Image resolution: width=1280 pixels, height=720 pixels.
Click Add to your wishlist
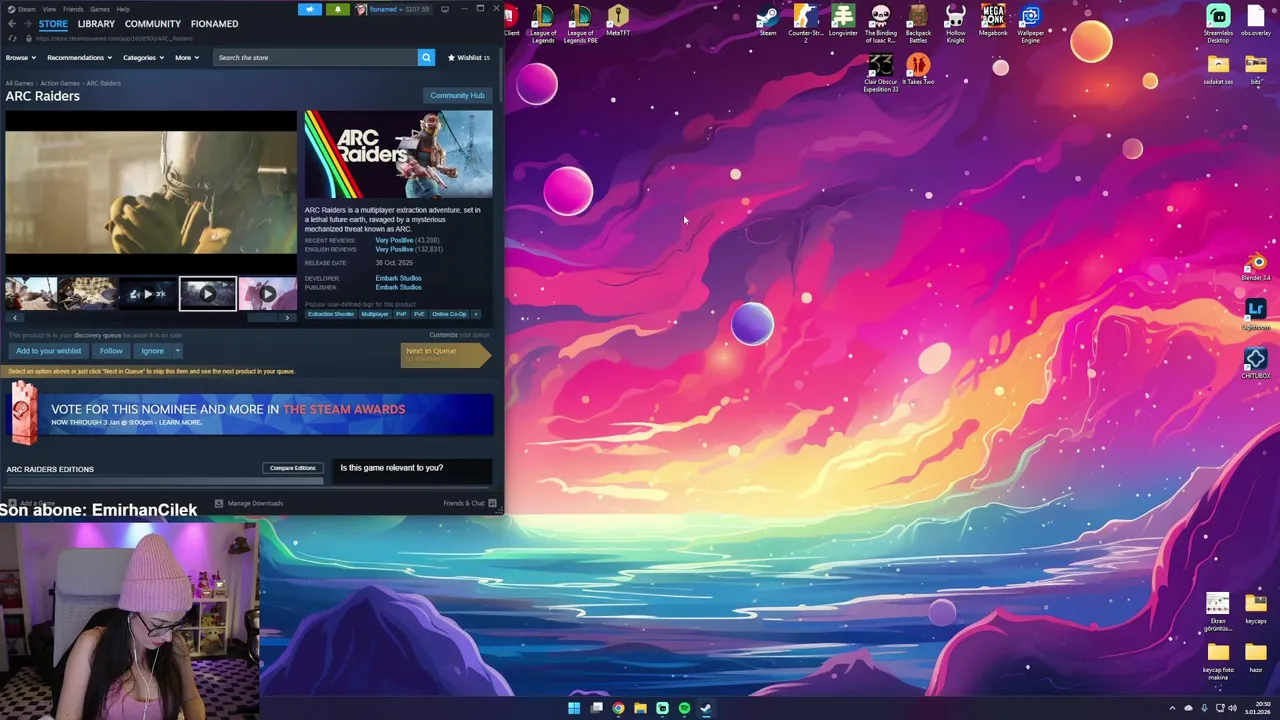[49, 351]
